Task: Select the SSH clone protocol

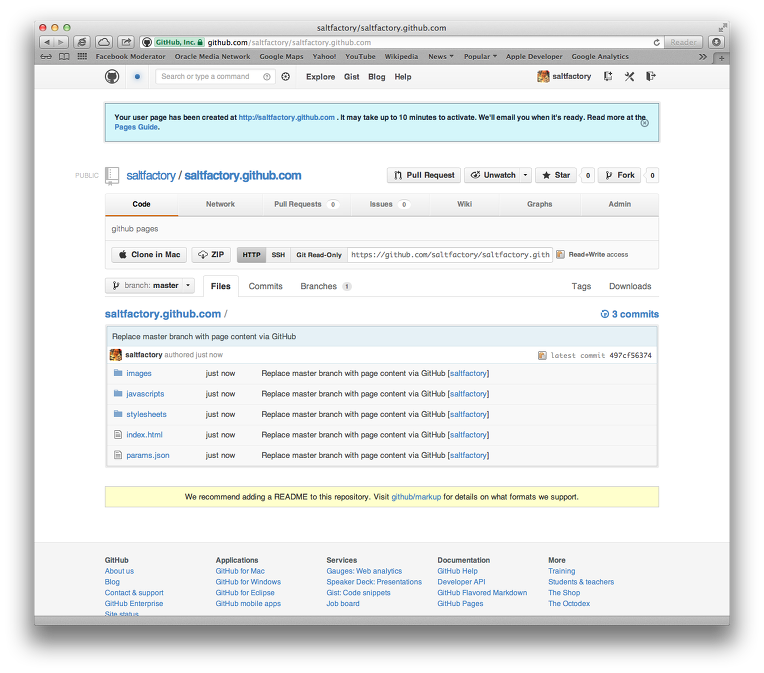Action: (278, 255)
